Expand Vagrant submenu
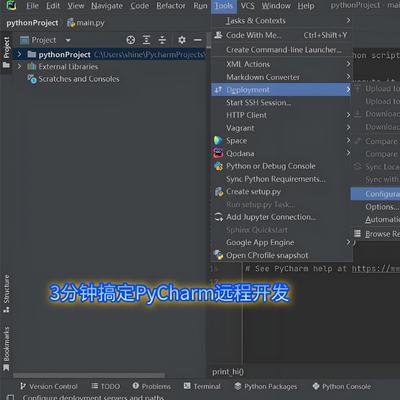 click(x=348, y=127)
